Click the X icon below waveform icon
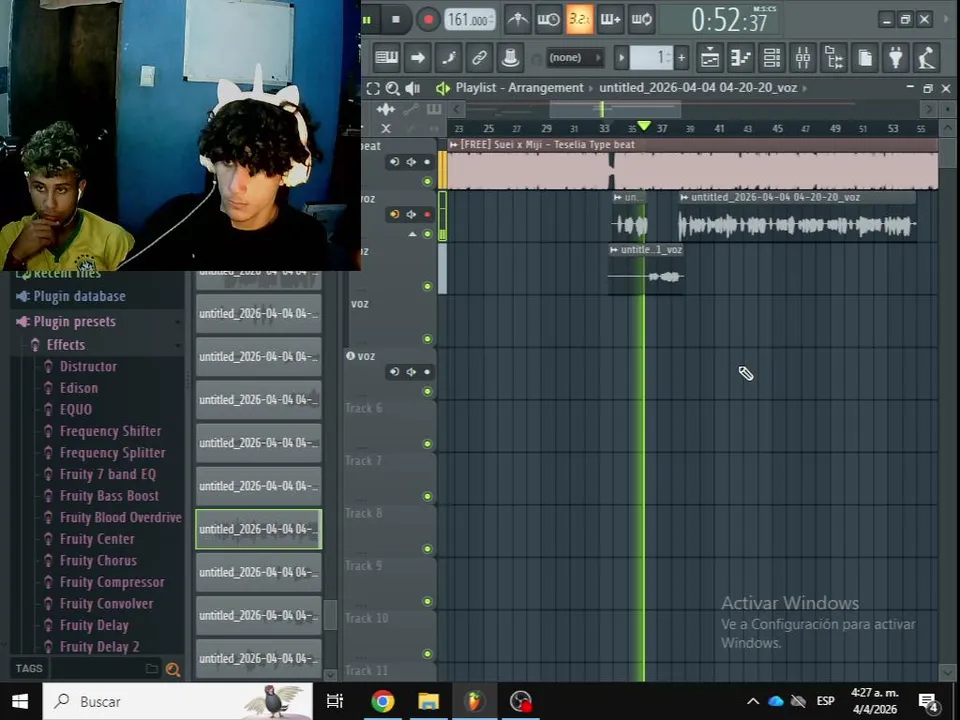 [385, 129]
